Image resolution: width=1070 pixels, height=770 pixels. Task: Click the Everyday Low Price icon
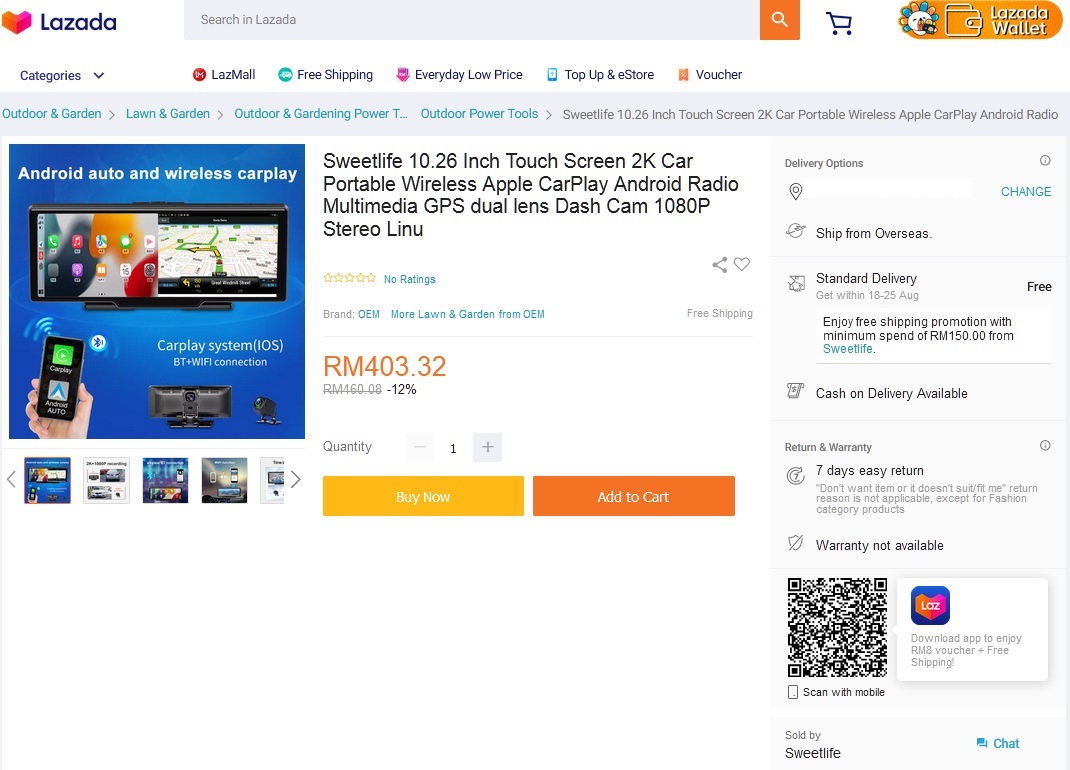point(403,75)
